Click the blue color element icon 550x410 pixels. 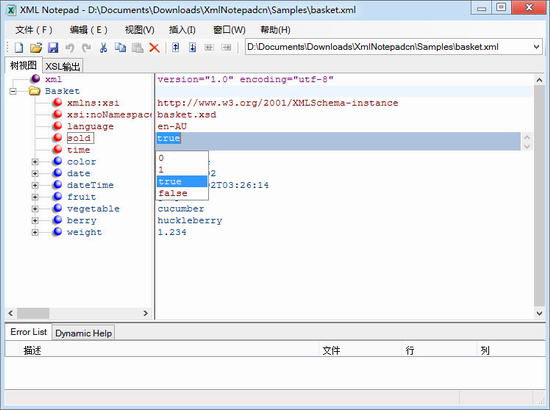tap(58, 161)
